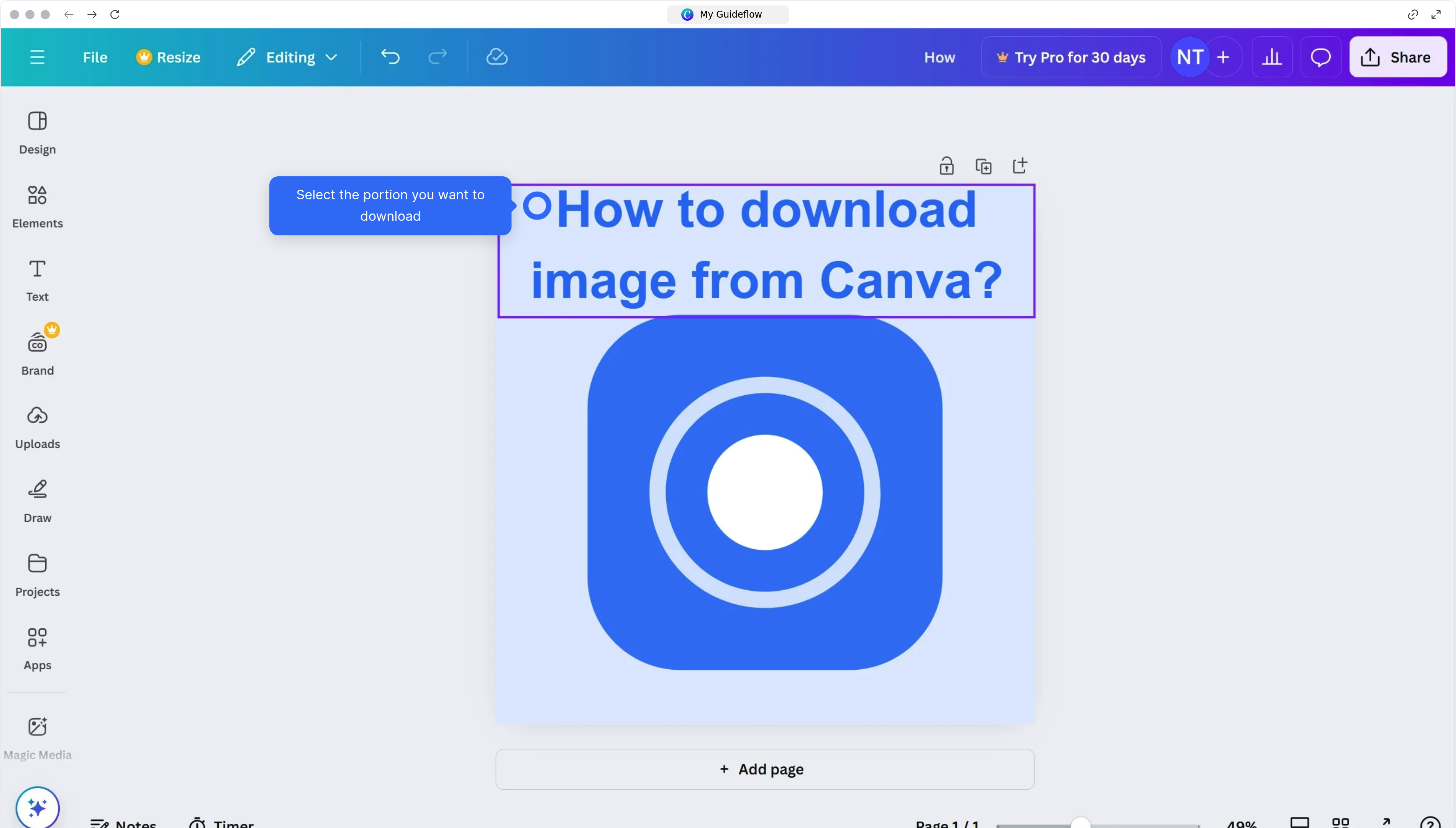Duplicate the current page
1456x828 pixels.
click(x=984, y=166)
